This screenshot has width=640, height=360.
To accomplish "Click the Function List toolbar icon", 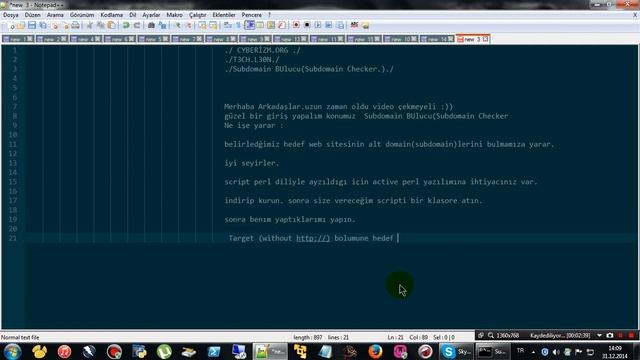I will point(282,25).
